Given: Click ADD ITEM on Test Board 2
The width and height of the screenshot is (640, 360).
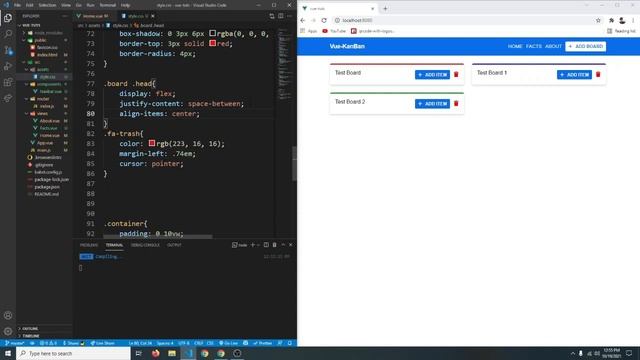Looking at the screenshot, I should click(432, 104).
